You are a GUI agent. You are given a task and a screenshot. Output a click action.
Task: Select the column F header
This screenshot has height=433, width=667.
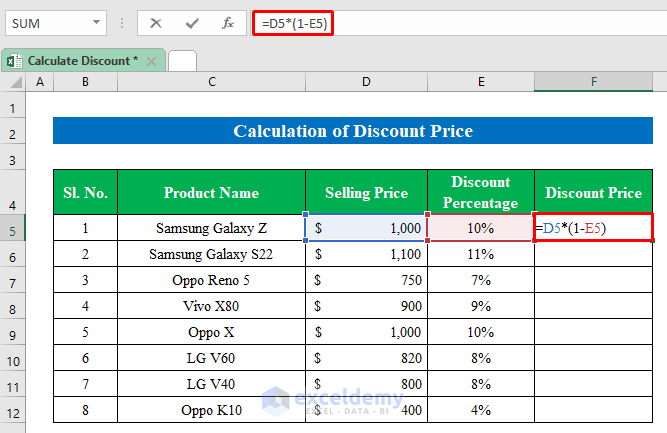coord(593,81)
